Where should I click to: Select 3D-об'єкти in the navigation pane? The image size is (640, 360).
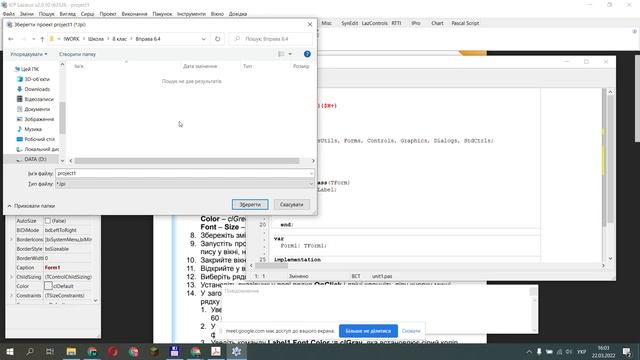point(33,79)
